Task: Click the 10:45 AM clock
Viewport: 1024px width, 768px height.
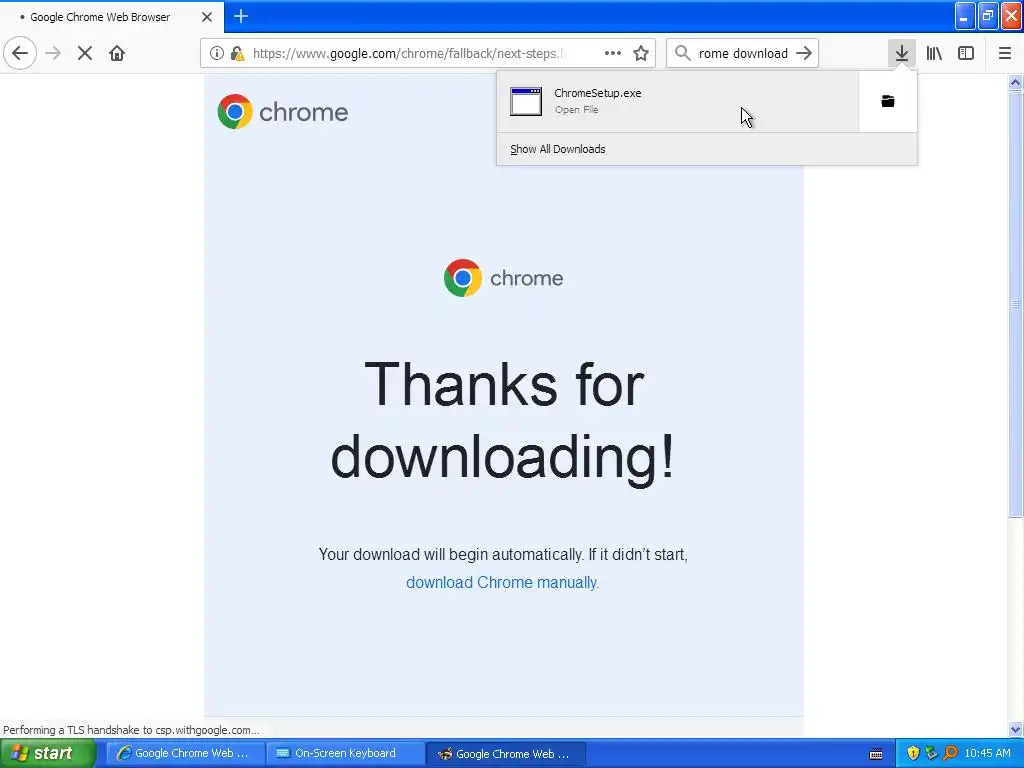Action: [x=987, y=753]
